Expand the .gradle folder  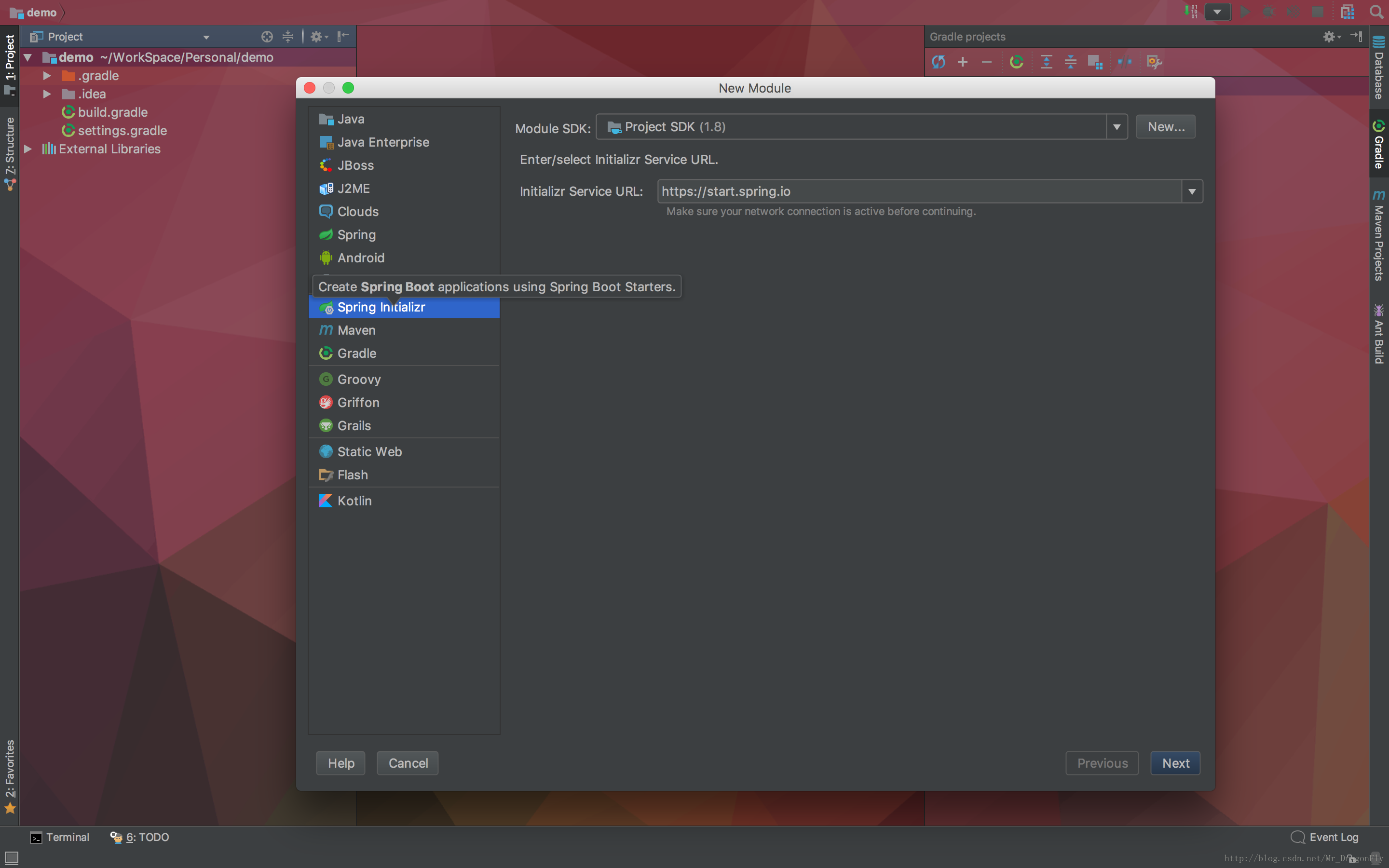pyautogui.click(x=47, y=76)
